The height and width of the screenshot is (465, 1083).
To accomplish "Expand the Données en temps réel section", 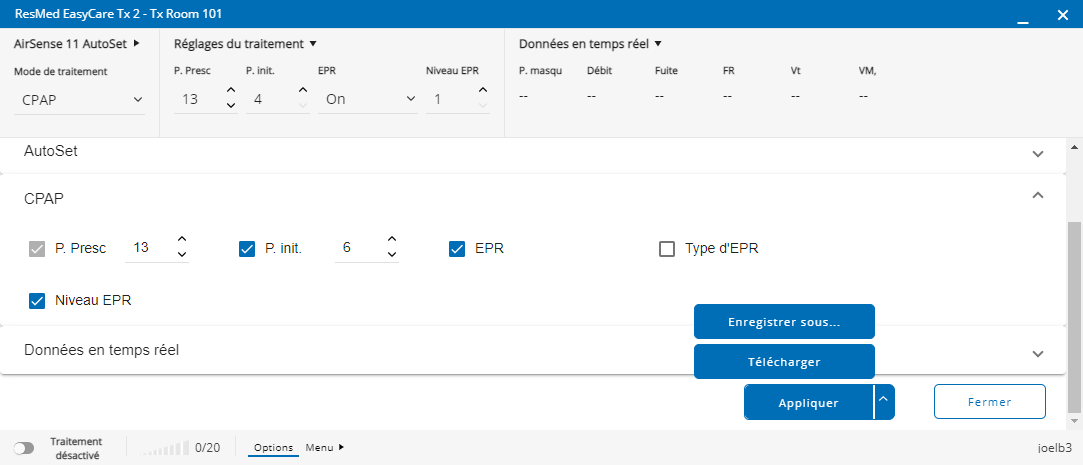I will coord(1037,354).
